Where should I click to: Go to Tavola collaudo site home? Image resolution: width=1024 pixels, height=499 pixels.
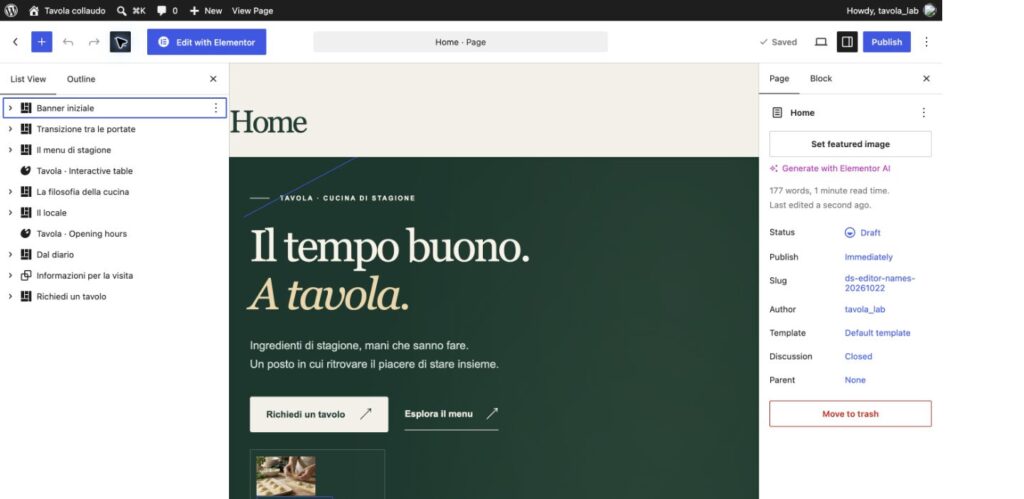pos(67,10)
